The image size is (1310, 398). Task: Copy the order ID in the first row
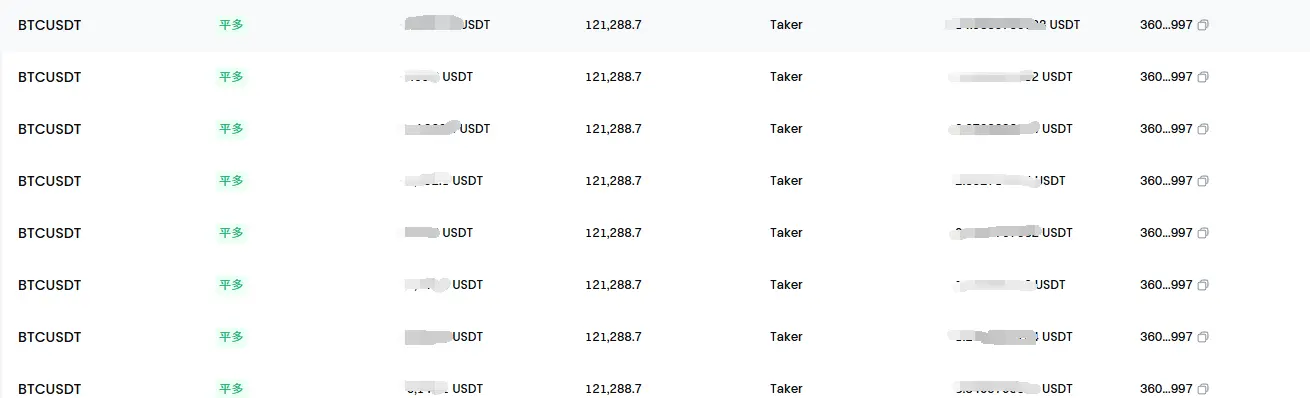(x=1203, y=25)
